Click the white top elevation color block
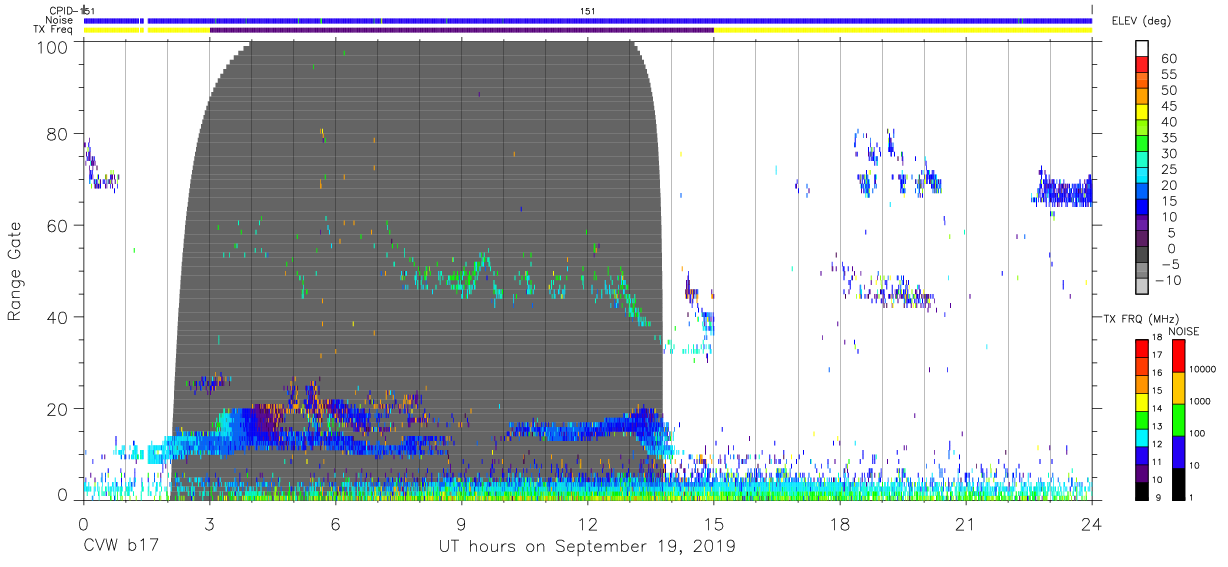This screenshot has height=567, width=1228. click(x=1143, y=50)
